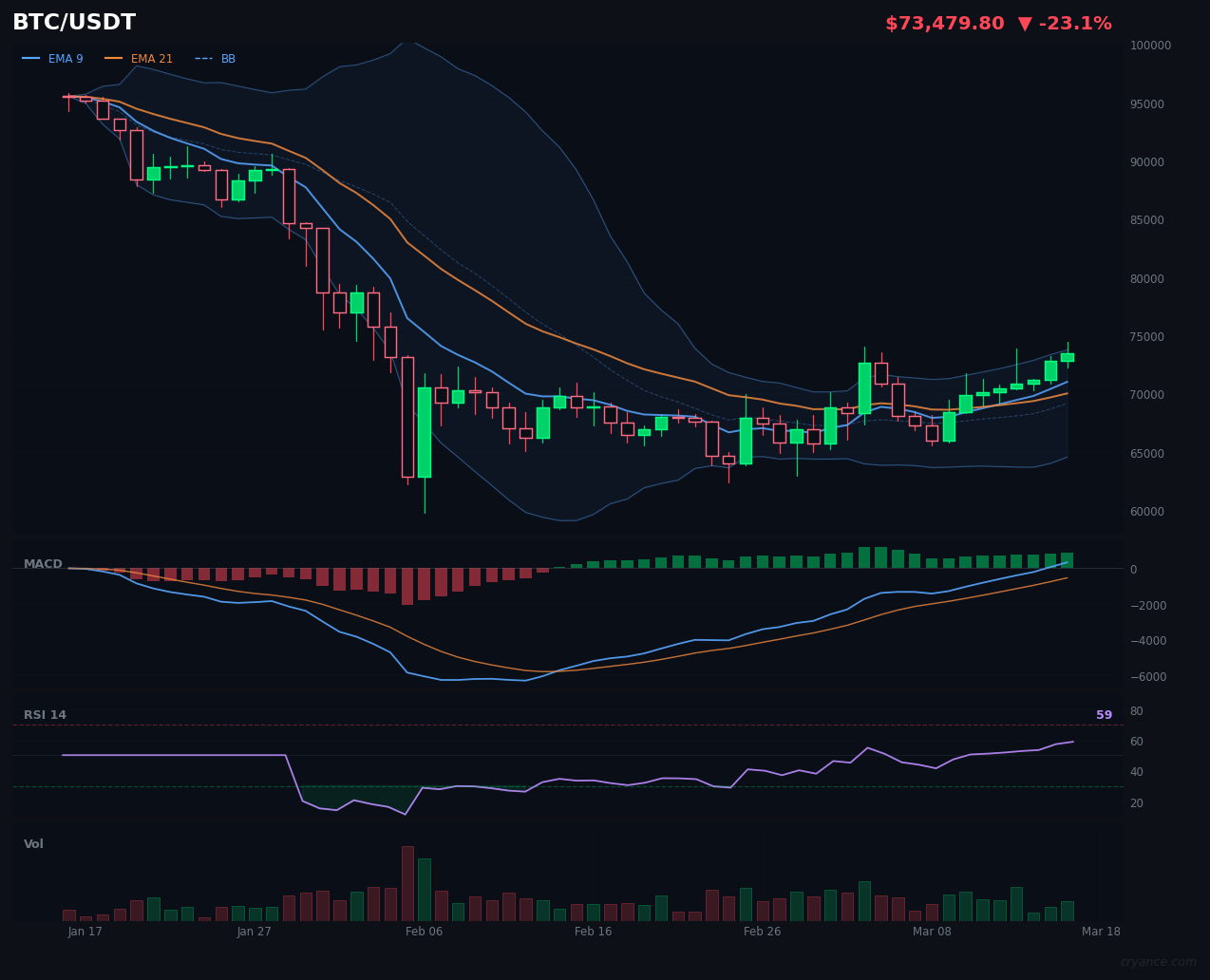Viewport: 1210px width, 980px height.
Task: Select the MACD indicator panel label
Action: click(43, 563)
